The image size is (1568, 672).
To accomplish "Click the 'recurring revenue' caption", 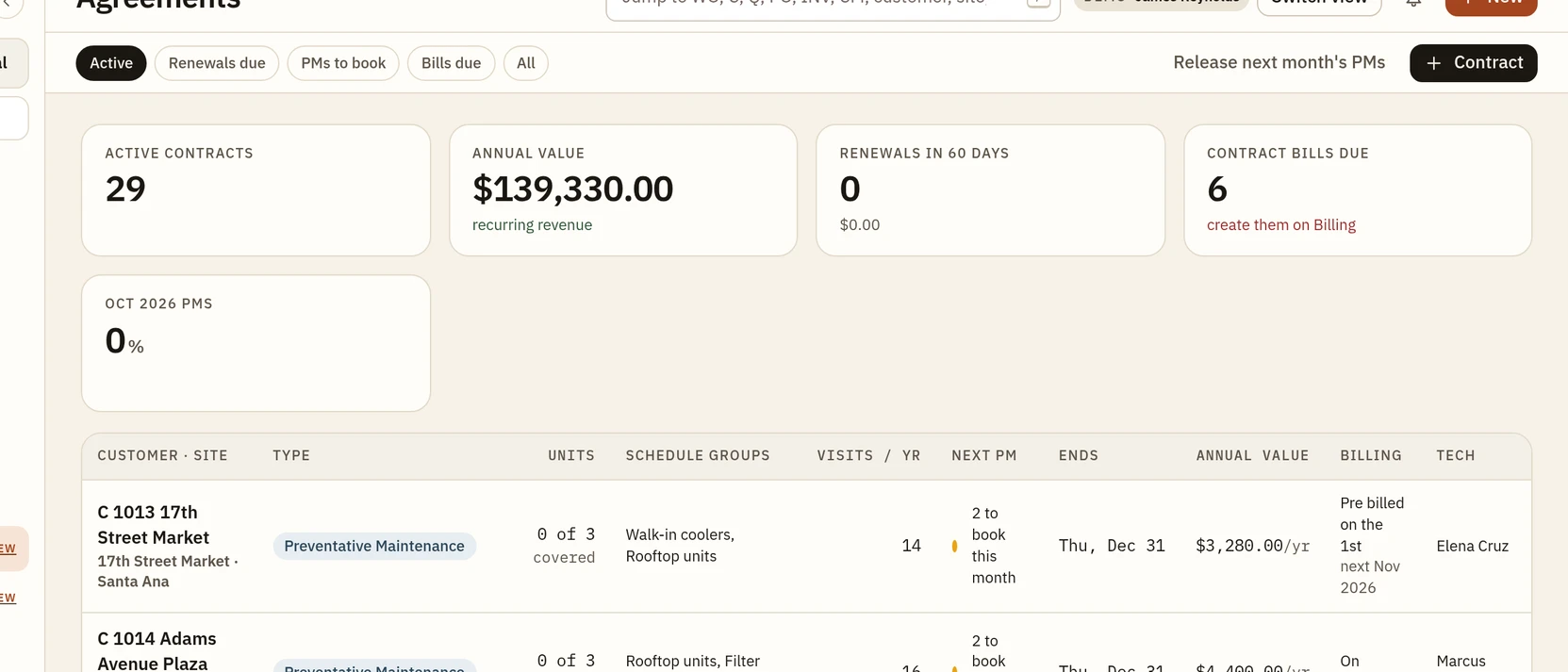I will pyautogui.click(x=532, y=225).
